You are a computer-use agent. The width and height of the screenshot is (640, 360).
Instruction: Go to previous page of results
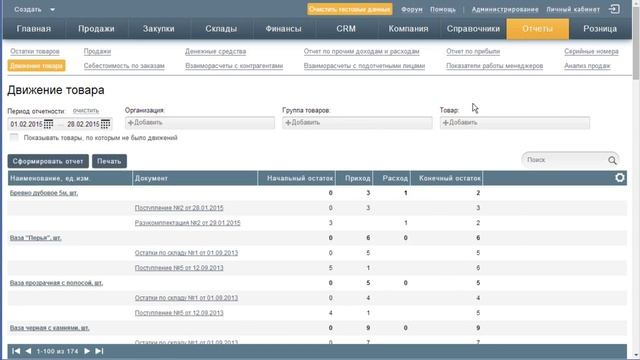pyautogui.click(x=28, y=351)
